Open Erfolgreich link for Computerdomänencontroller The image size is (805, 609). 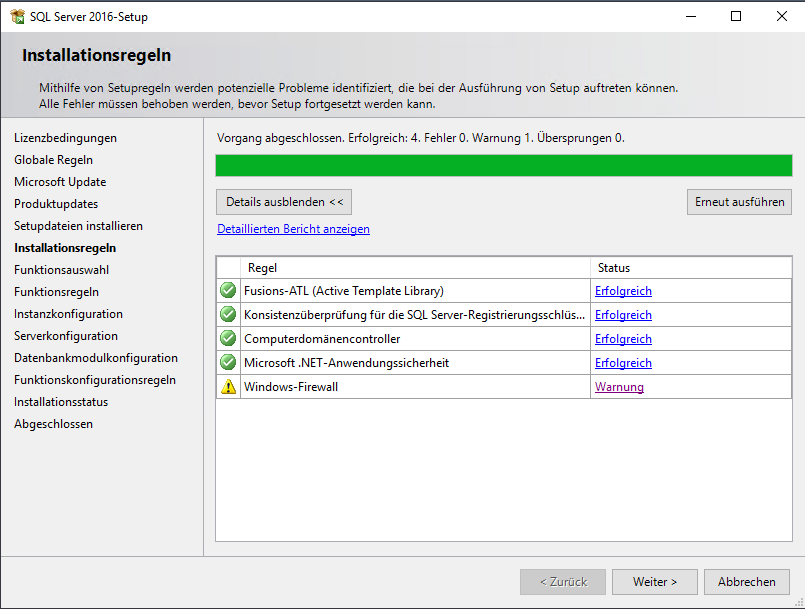click(623, 339)
